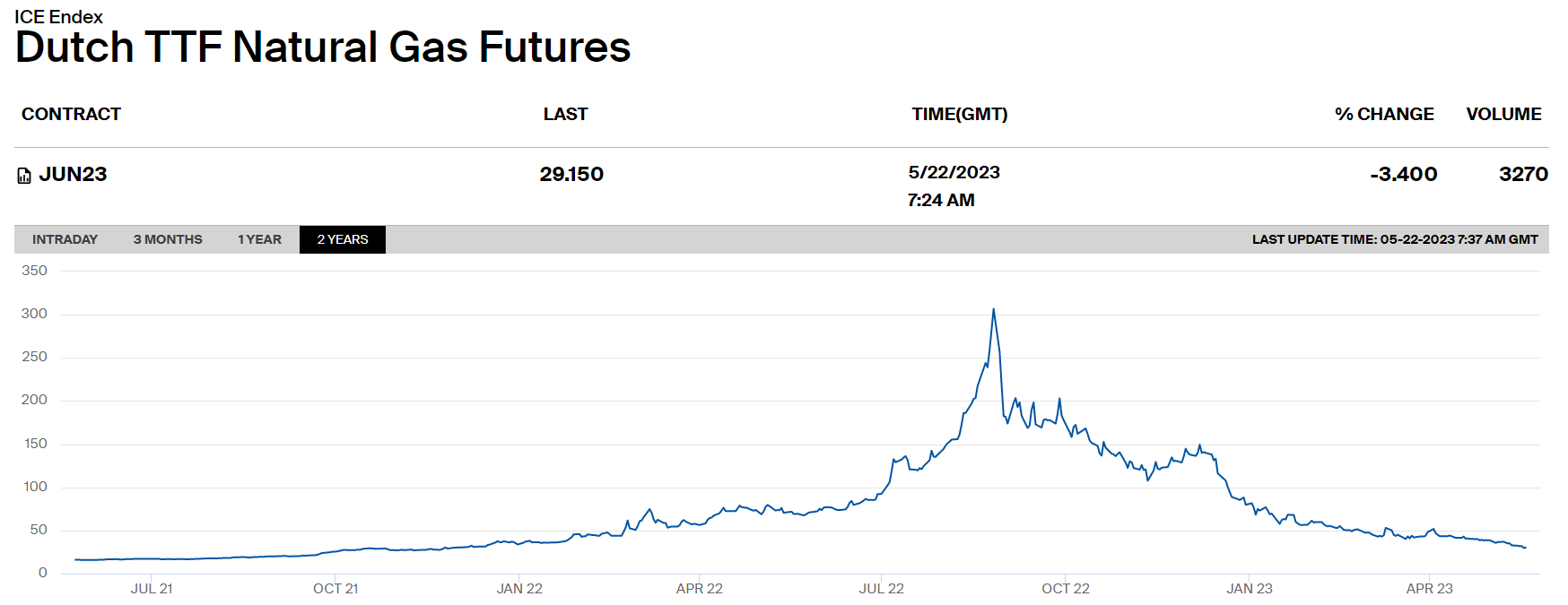Click the % CHANGE column header
Viewport: 1568px width, 605px height.
pyautogui.click(x=1383, y=114)
